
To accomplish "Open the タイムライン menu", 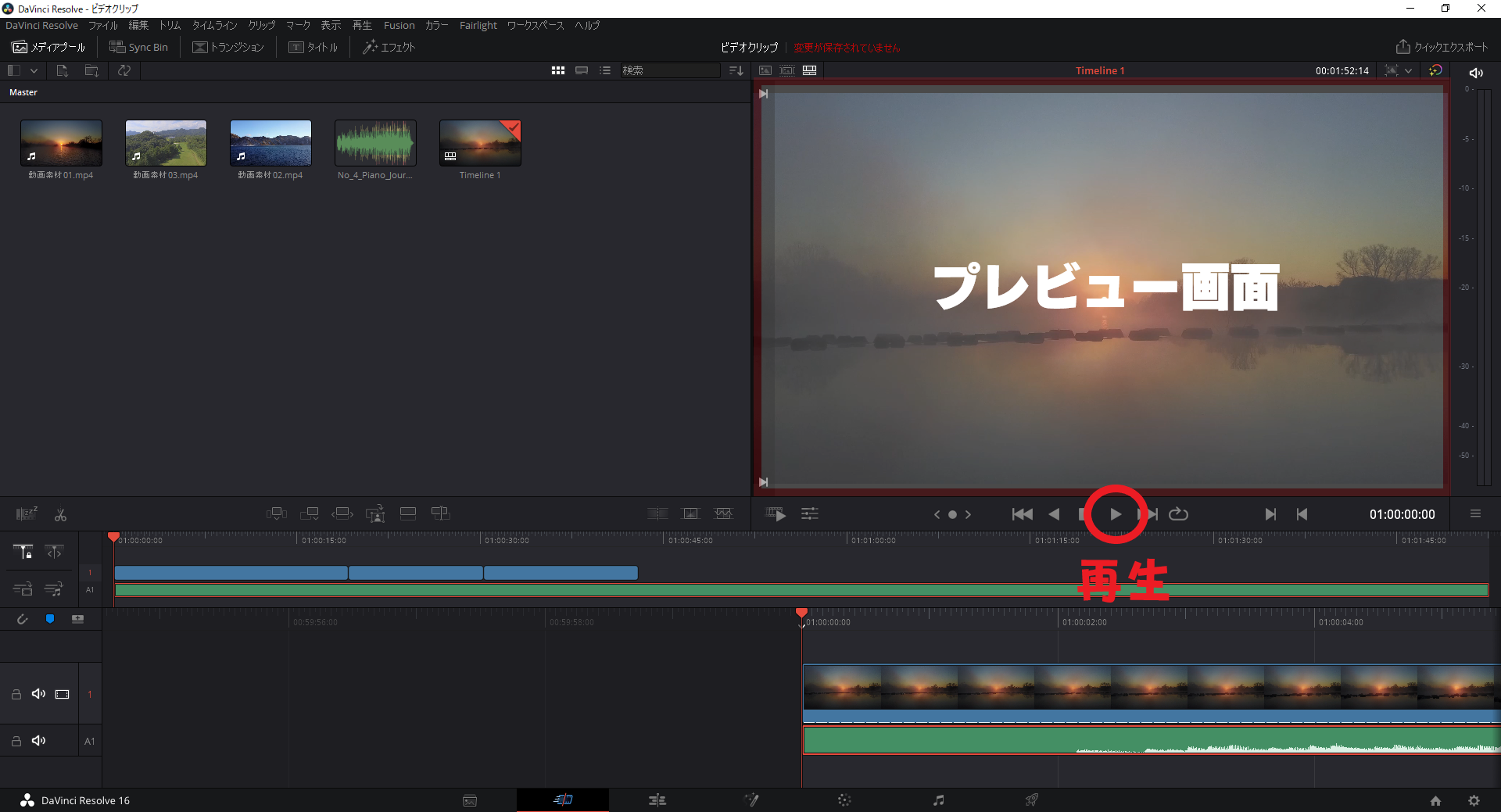I will click(214, 25).
